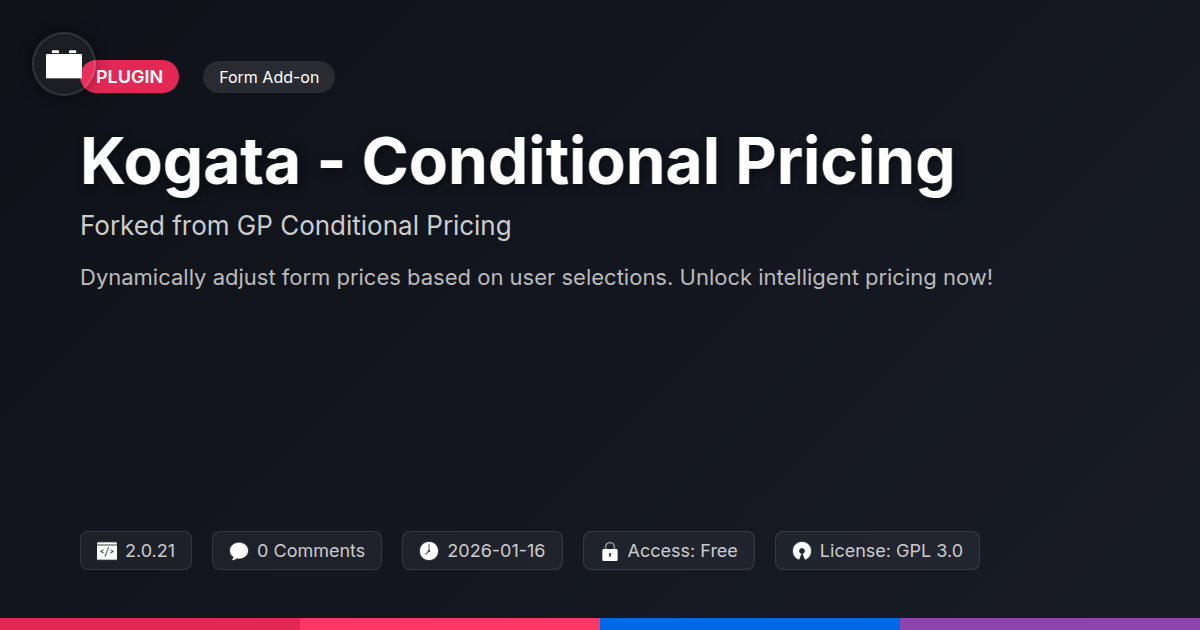The height and width of the screenshot is (630, 1200).
Task: Click the License: GPL 3.0 label
Action: (x=891, y=551)
